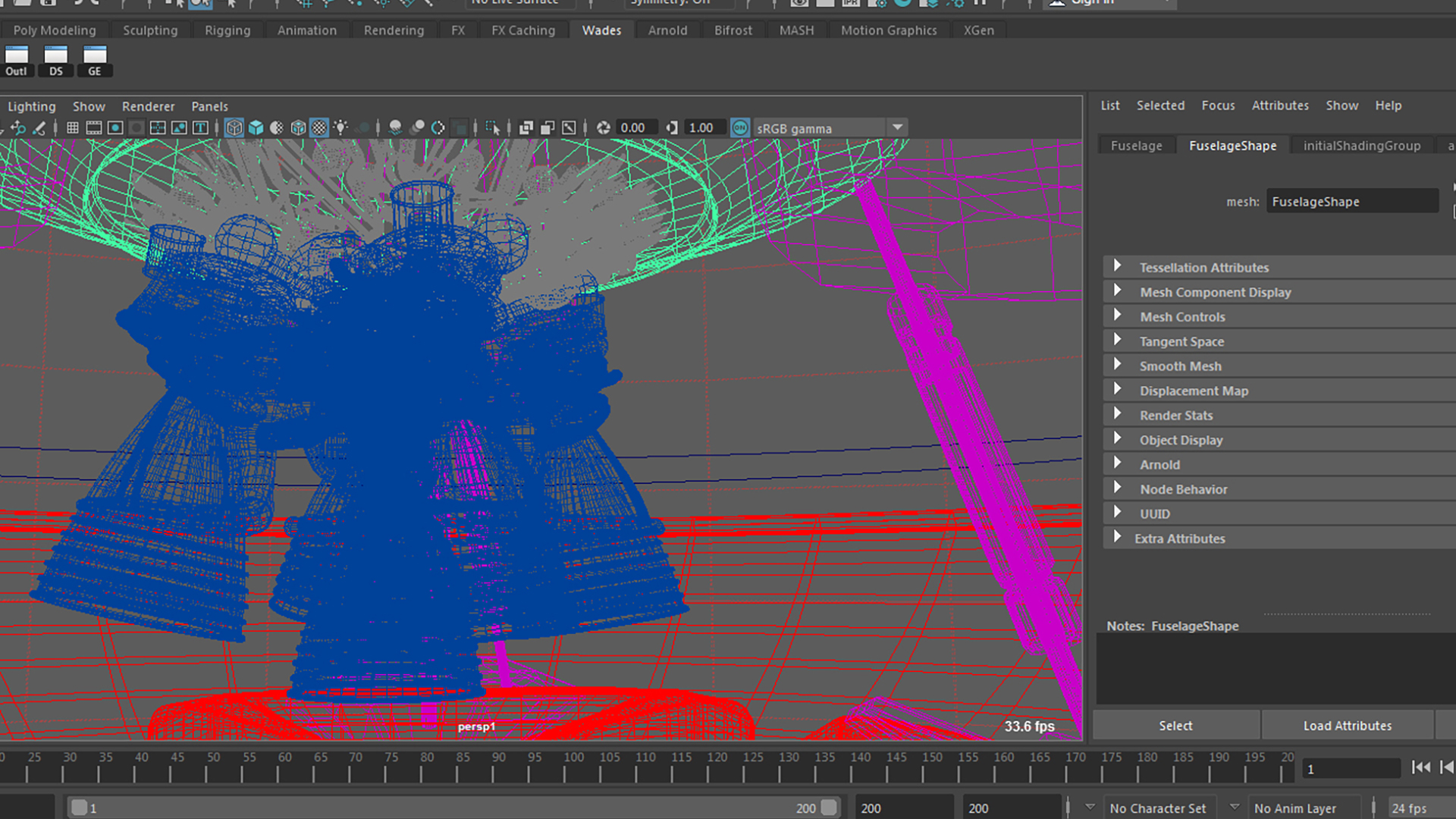Image resolution: width=1456 pixels, height=819 pixels.
Task: Click the use all lights bulb icon
Action: tap(340, 128)
